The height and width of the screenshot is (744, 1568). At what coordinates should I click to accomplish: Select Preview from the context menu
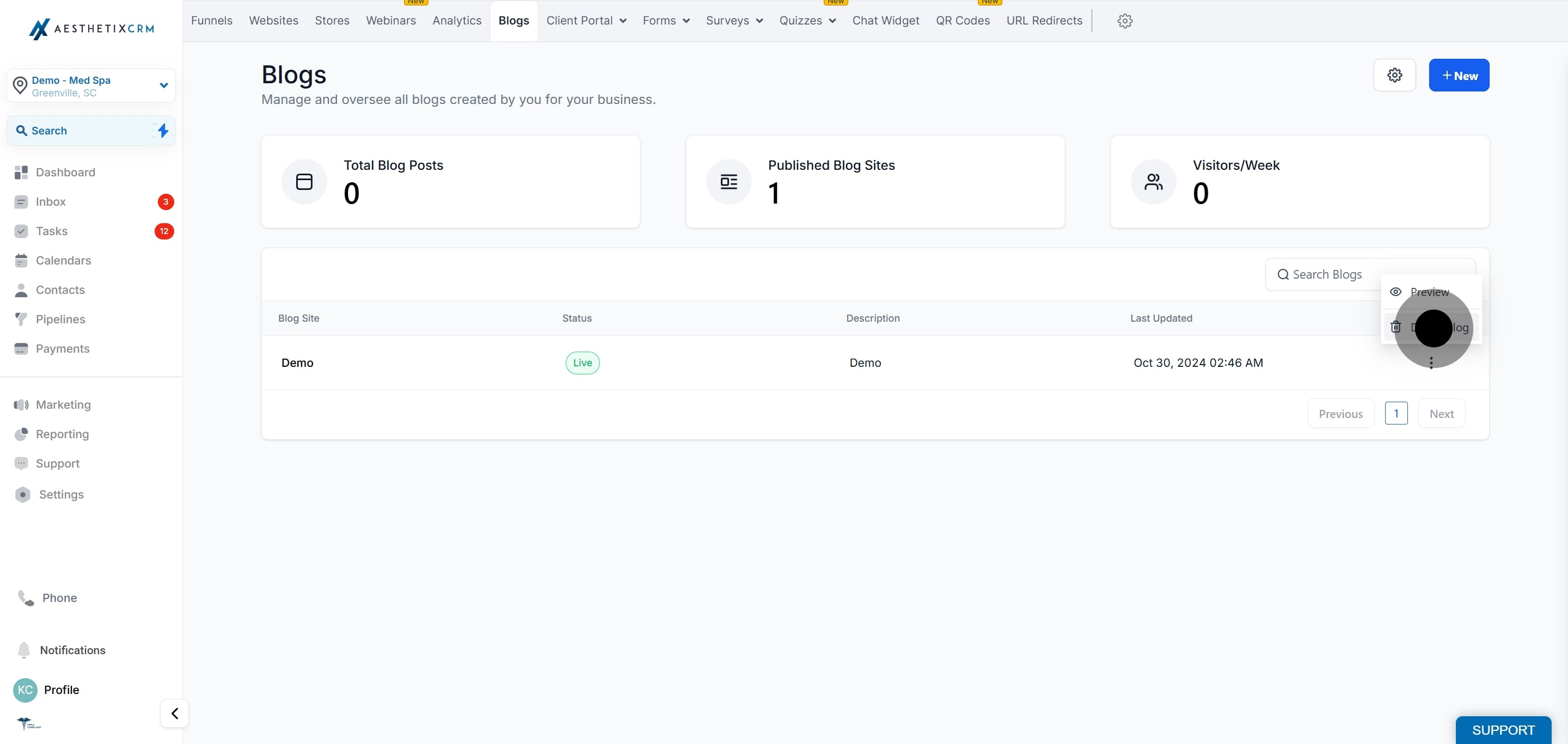point(1429,292)
